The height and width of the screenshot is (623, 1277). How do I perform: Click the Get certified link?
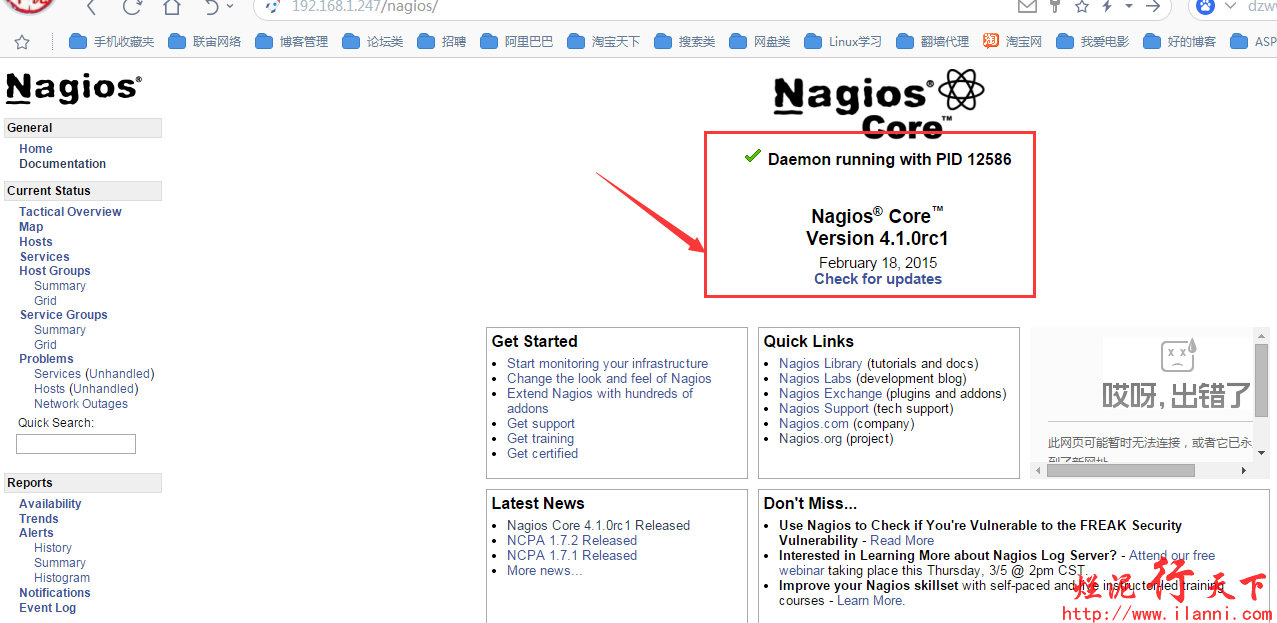click(x=542, y=454)
